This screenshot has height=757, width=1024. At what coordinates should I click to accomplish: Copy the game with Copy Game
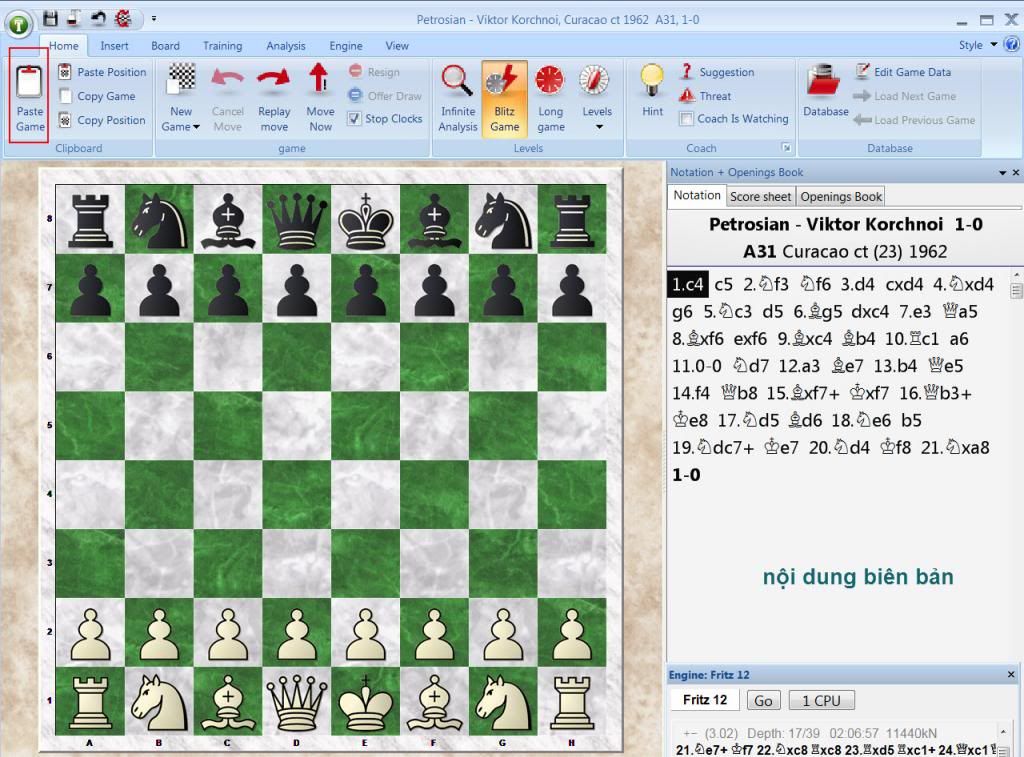point(97,96)
